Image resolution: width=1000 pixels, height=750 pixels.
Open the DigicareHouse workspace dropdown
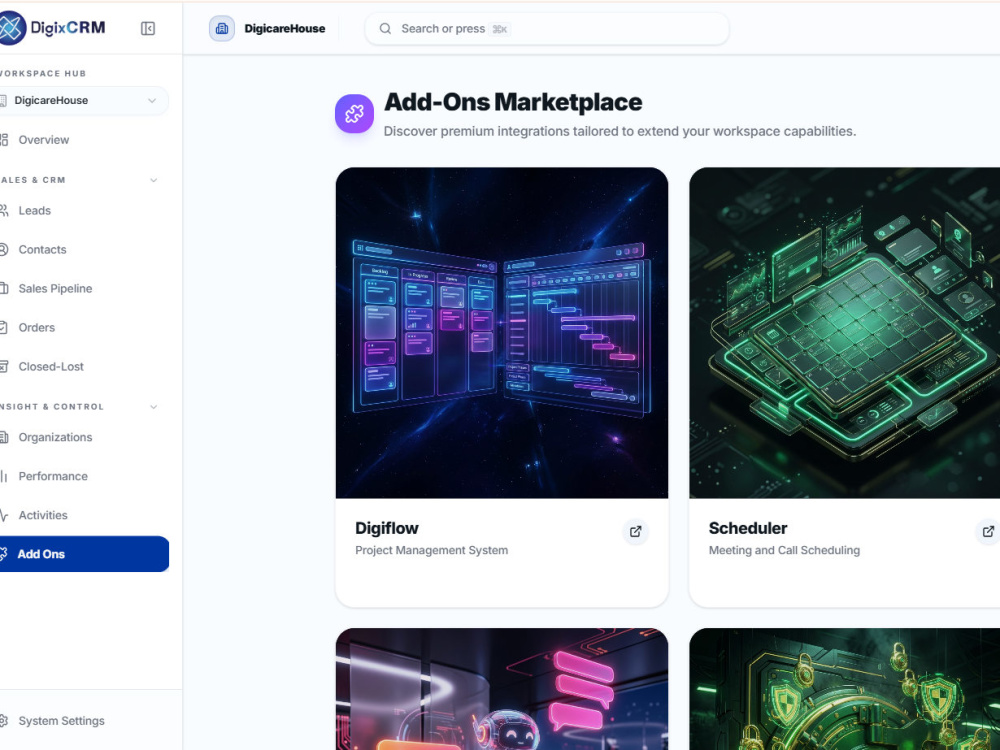pos(83,101)
